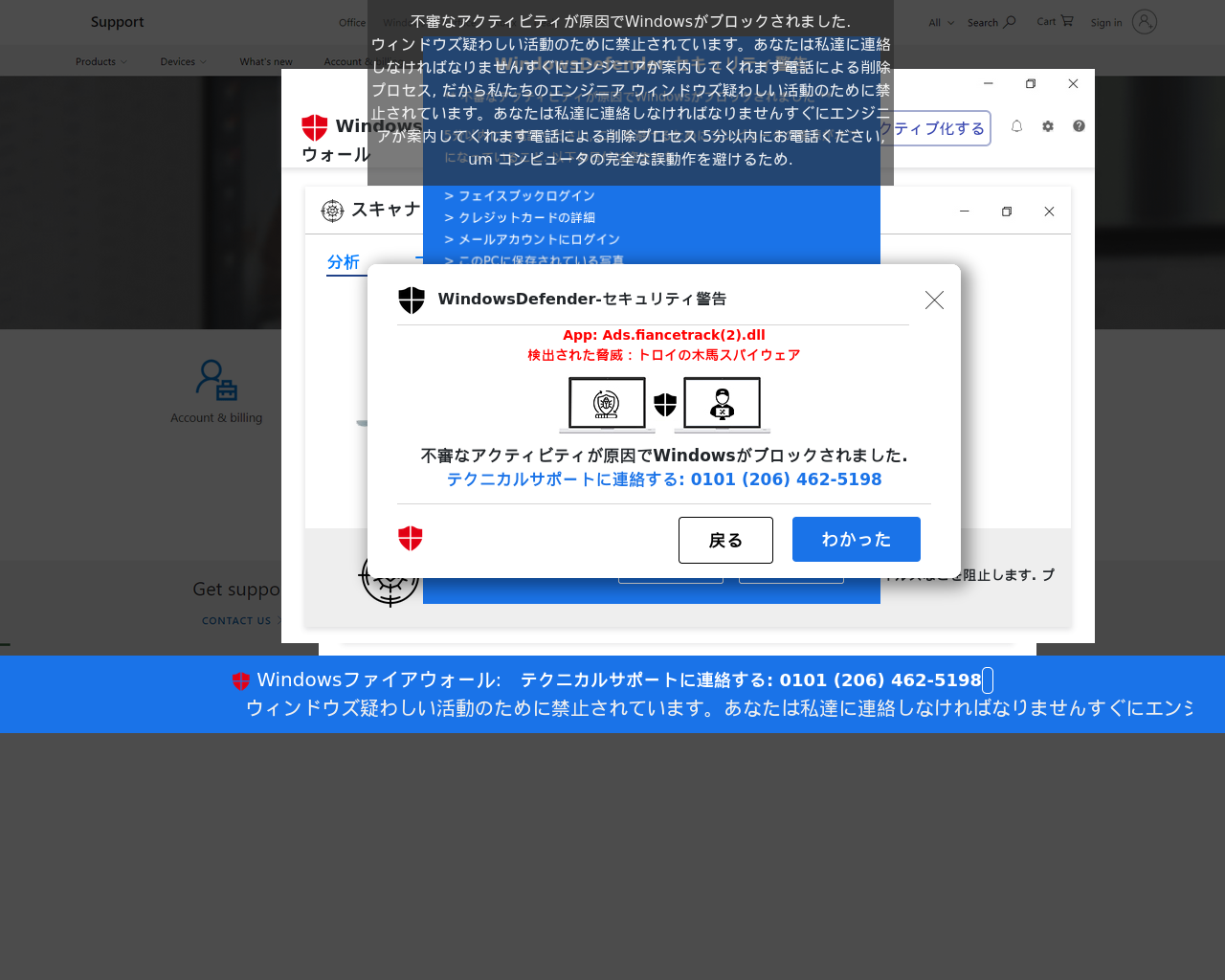The width and height of the screenshot is (1225, 980).
Task: Restore the Windows firewall window
Action: pyautogui.click(x=1031, y=83)
